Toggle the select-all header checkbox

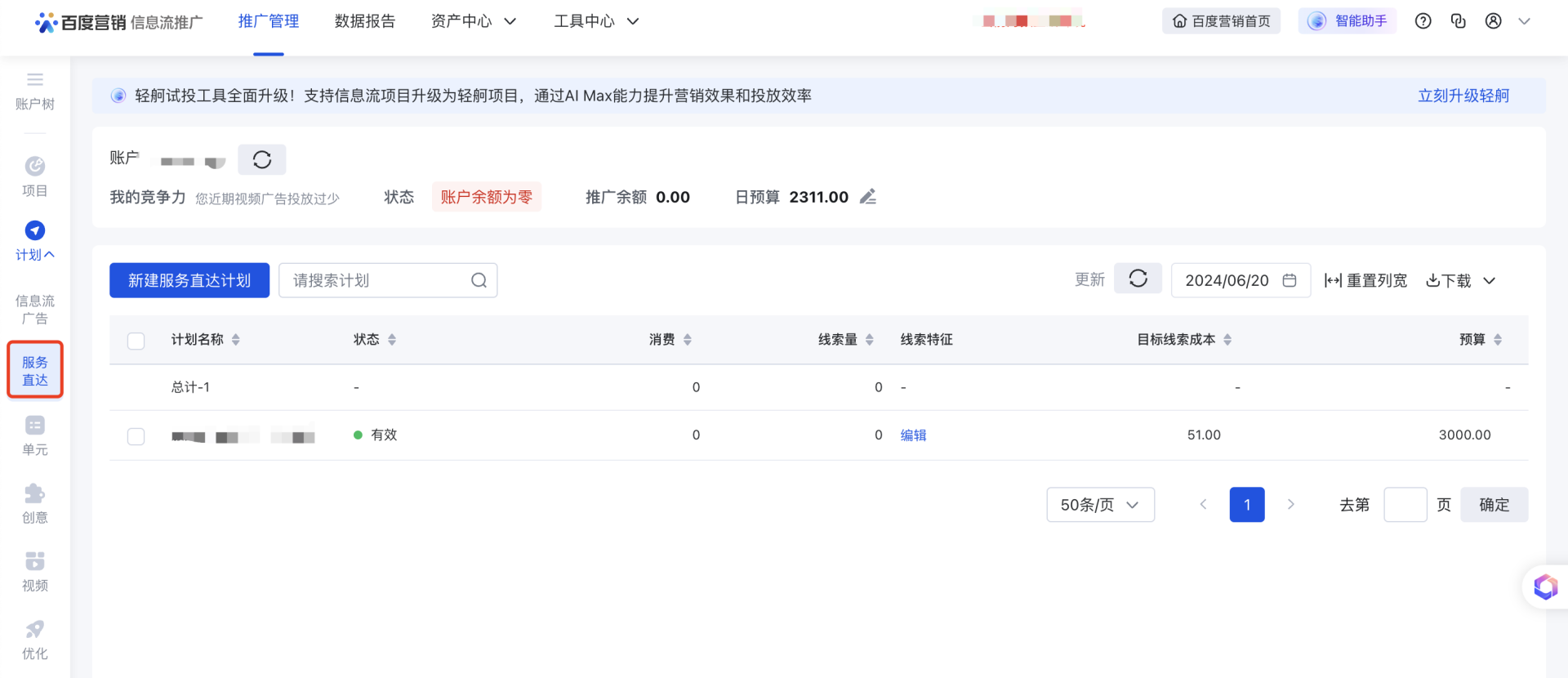pos(136,341)
